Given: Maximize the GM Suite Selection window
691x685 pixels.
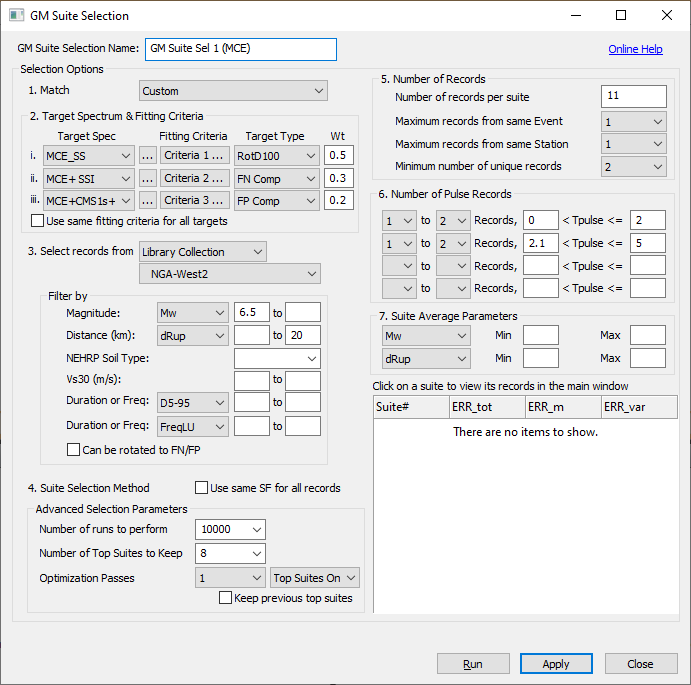Looking at the screenshot, I should click(x=621, y=15).
